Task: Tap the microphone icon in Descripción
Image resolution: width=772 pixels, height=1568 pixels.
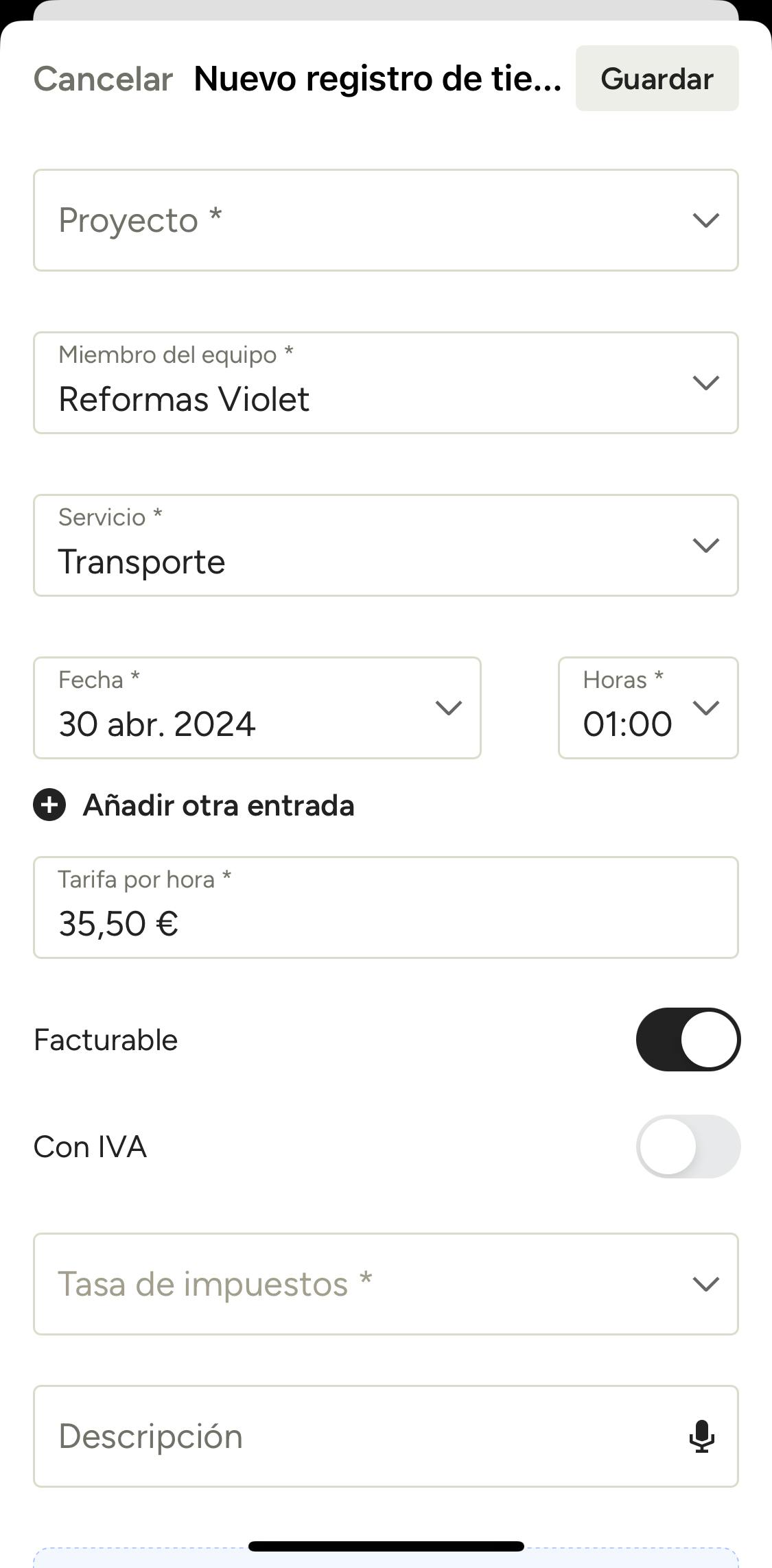Action: [x=701, y=1436]
